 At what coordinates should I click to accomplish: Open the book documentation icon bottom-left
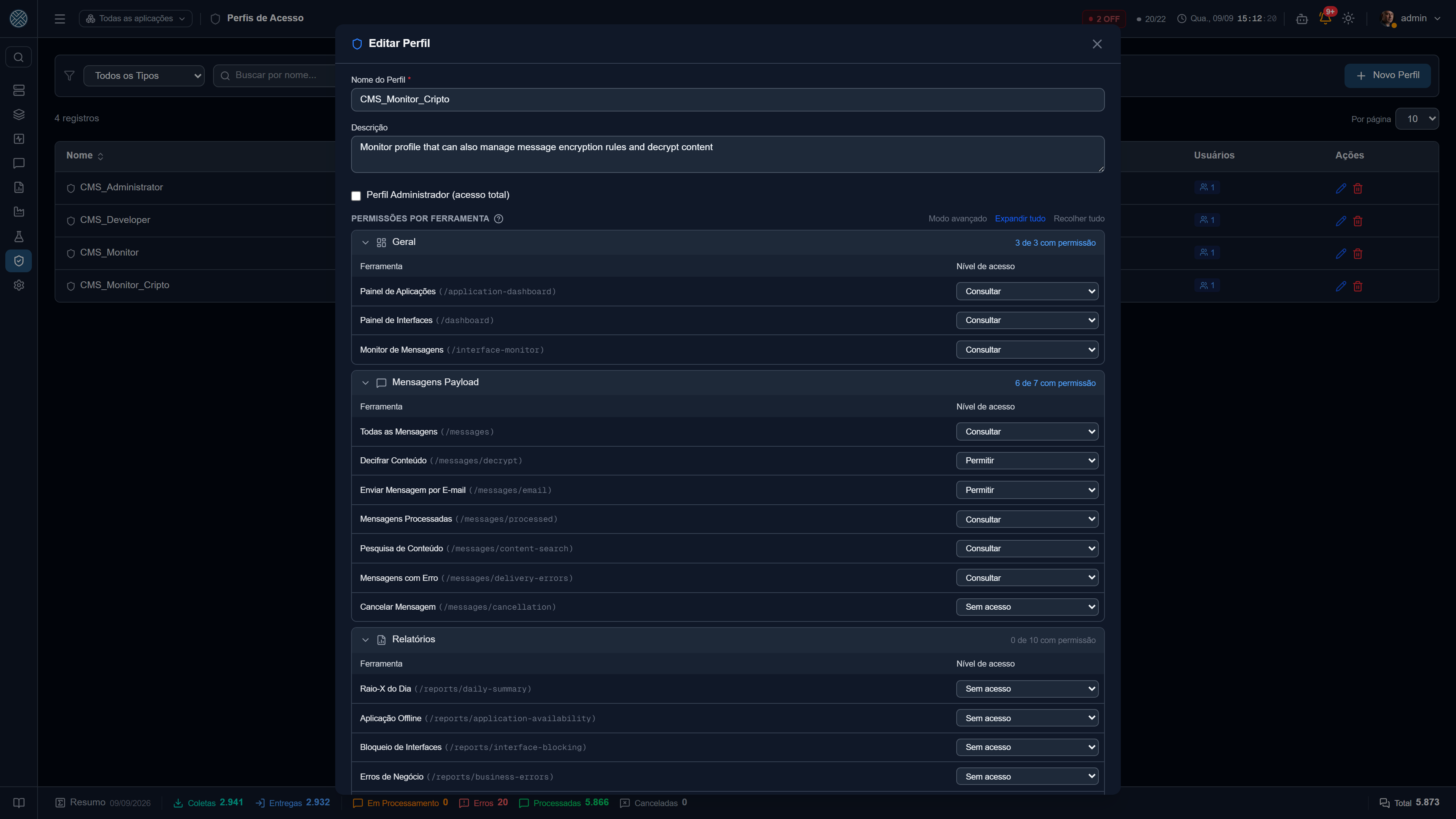coord(19,803)
